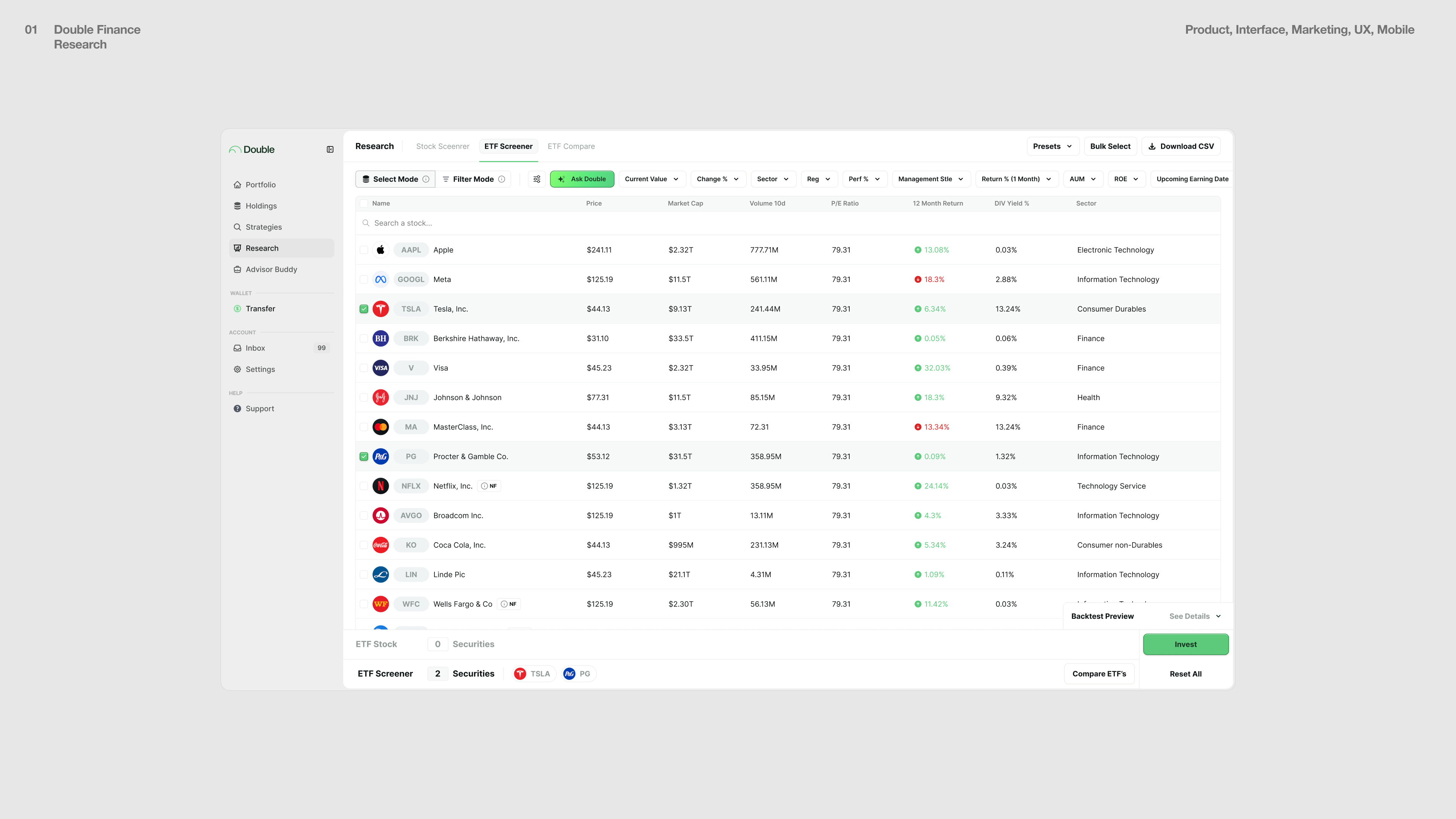Image resolution: width=1456 pixels, height=819 pixels.
Task: Click Download CSV button
Action: coord(1181,146)
